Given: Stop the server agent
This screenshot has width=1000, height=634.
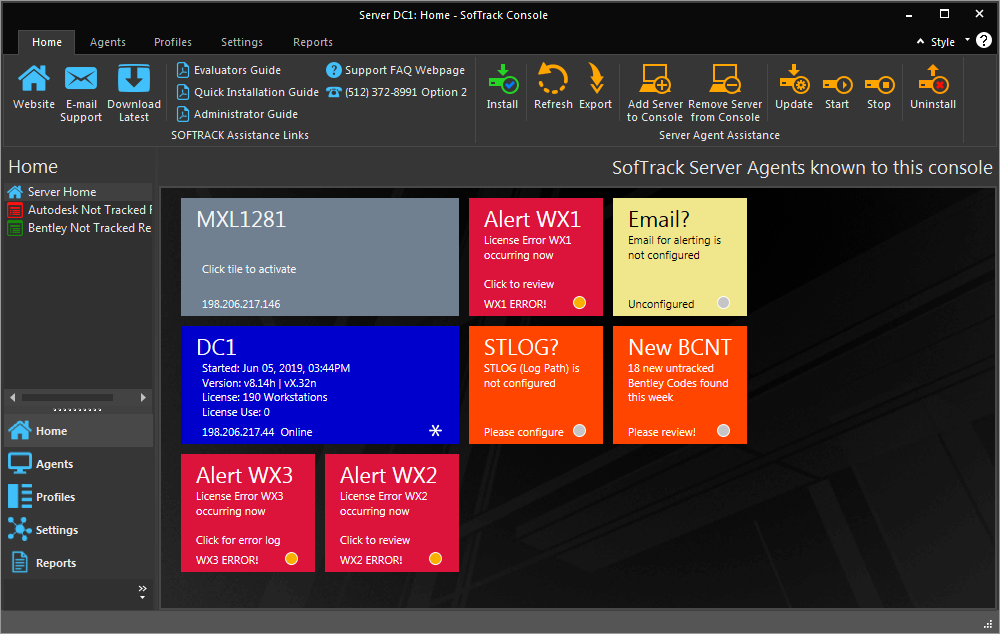Looking at the screenshot, I should pos(879,85).
